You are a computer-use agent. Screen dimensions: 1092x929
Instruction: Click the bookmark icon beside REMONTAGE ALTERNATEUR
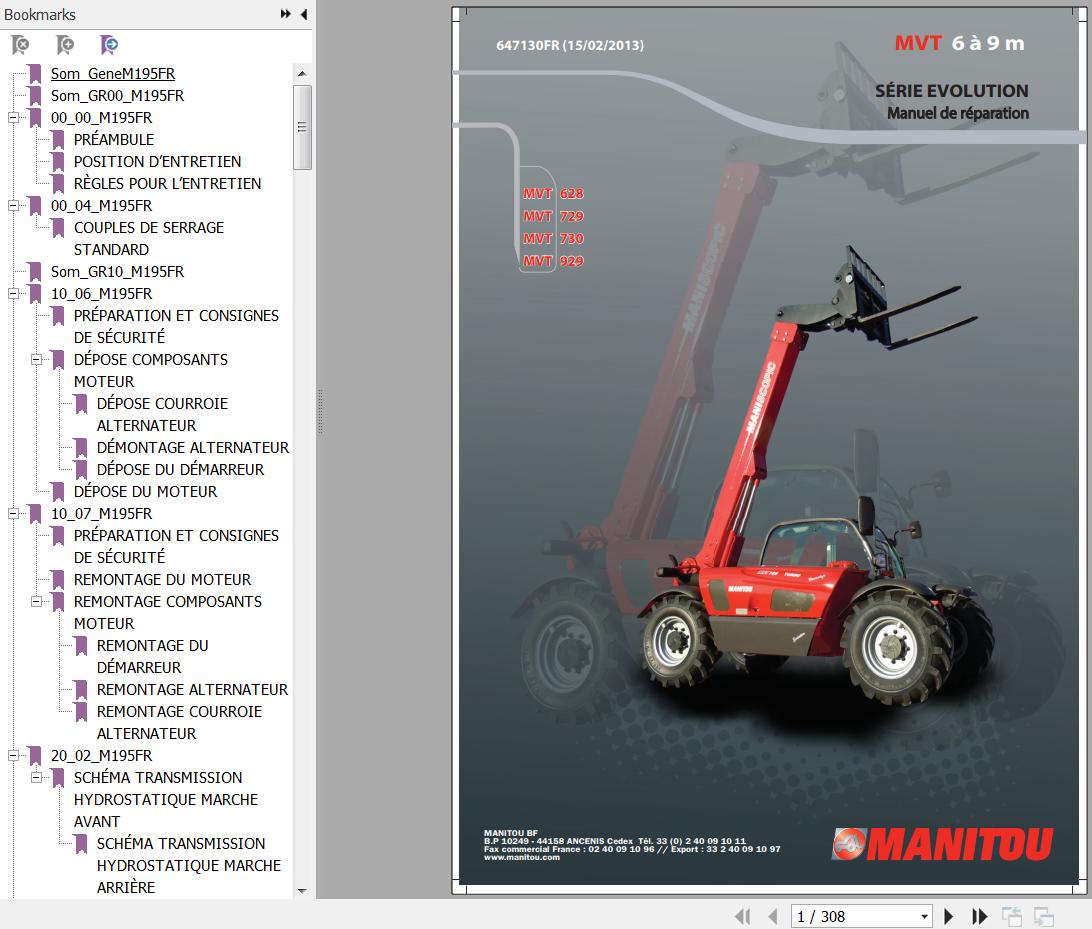[81, 690]
